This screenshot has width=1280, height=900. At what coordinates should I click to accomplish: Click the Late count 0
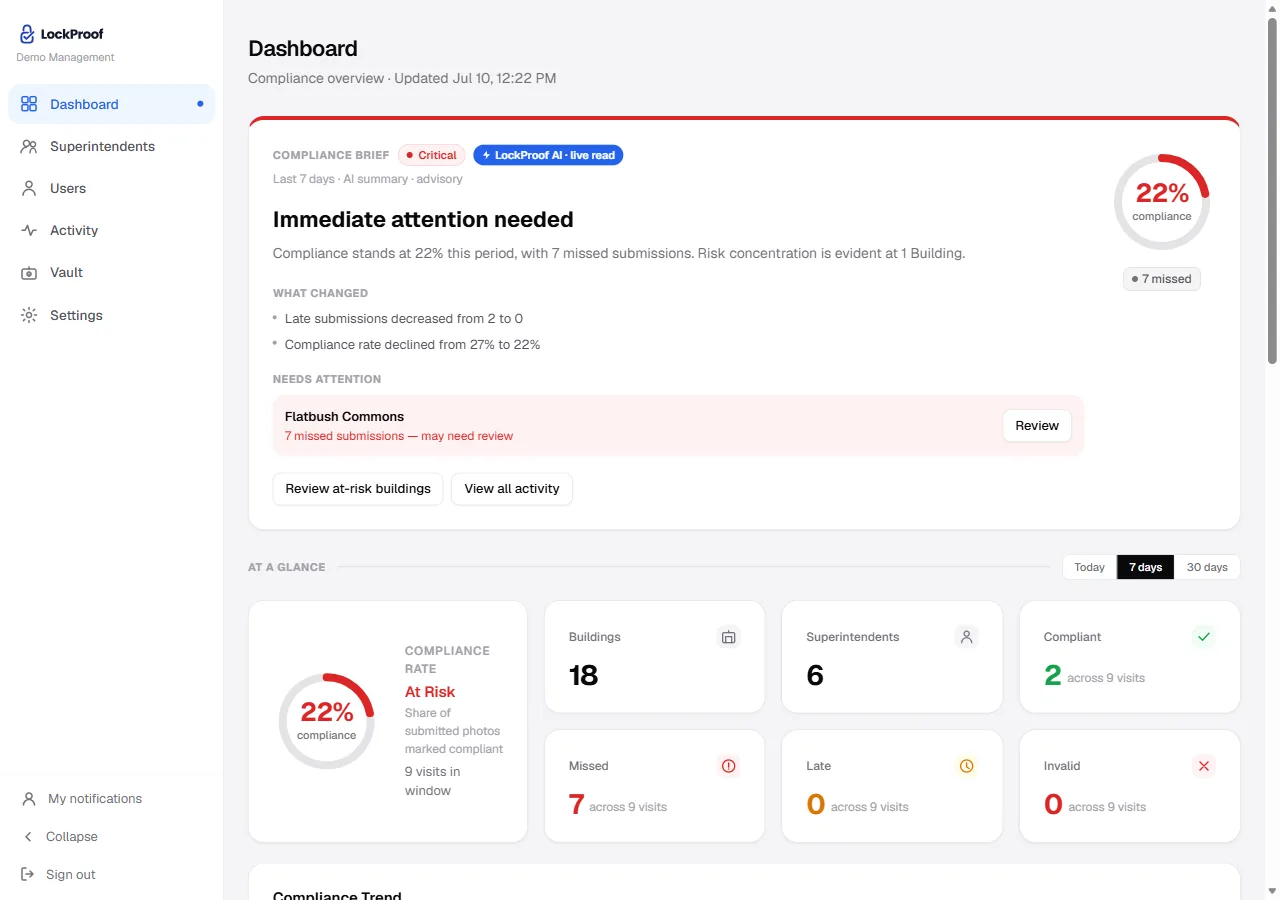(816, 805)
